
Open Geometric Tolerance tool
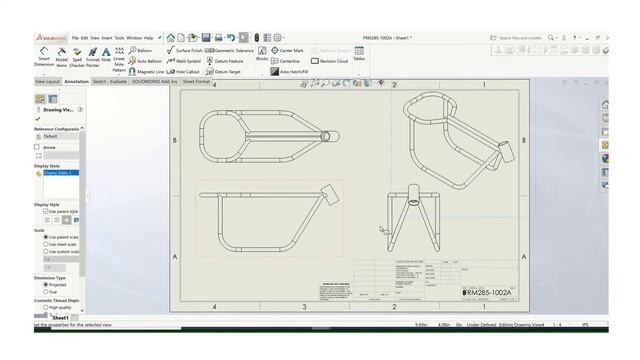(x=229, y=51)
